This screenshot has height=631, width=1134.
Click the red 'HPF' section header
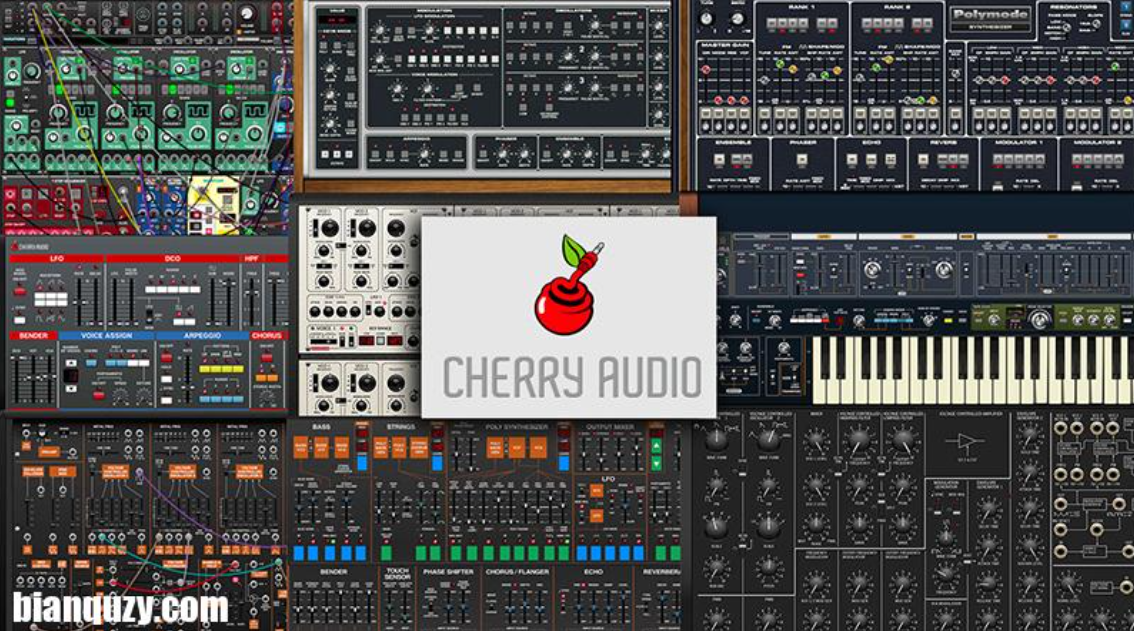tap(251, 258)
